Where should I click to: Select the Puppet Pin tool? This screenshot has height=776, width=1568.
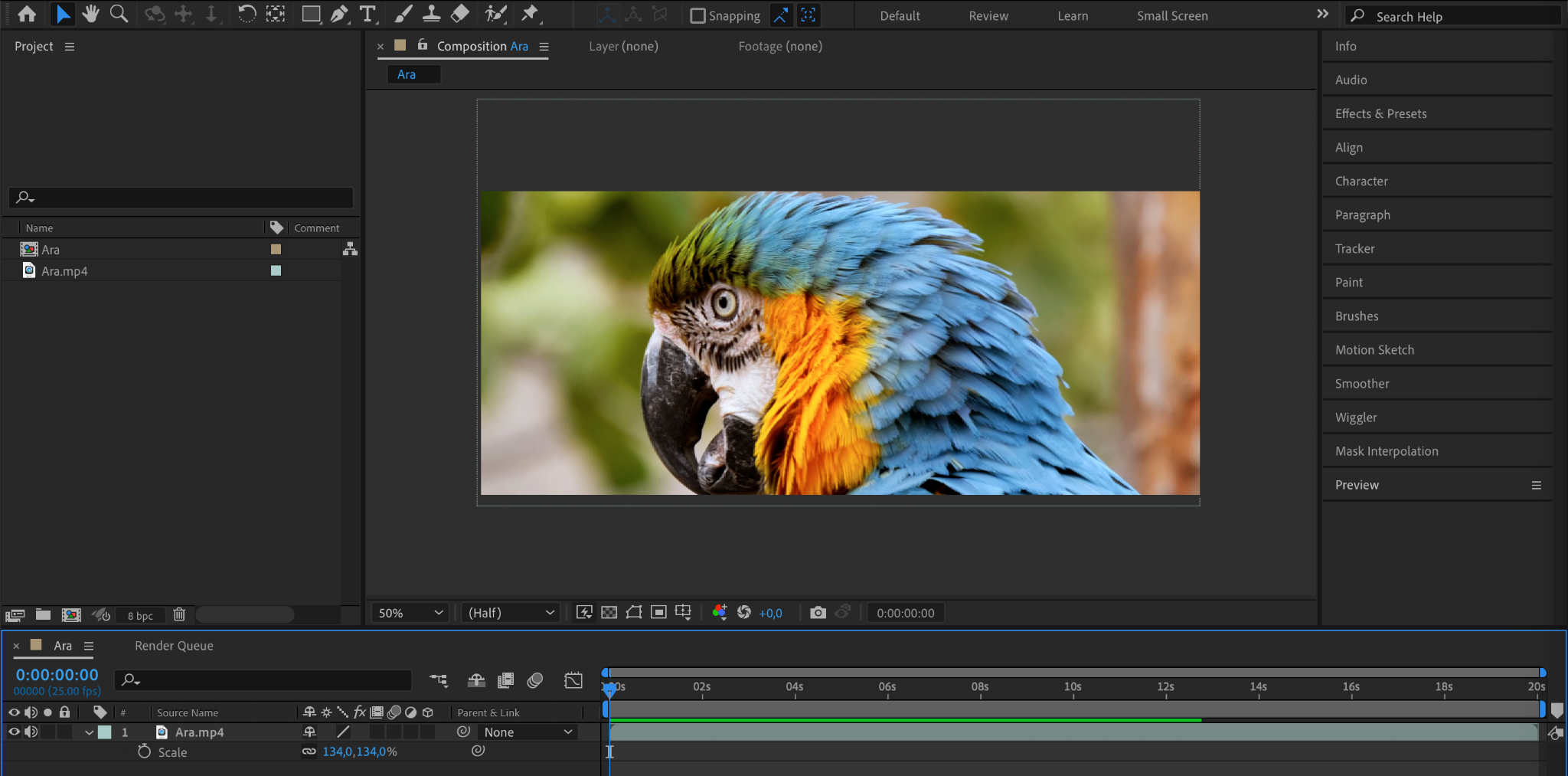530,14
